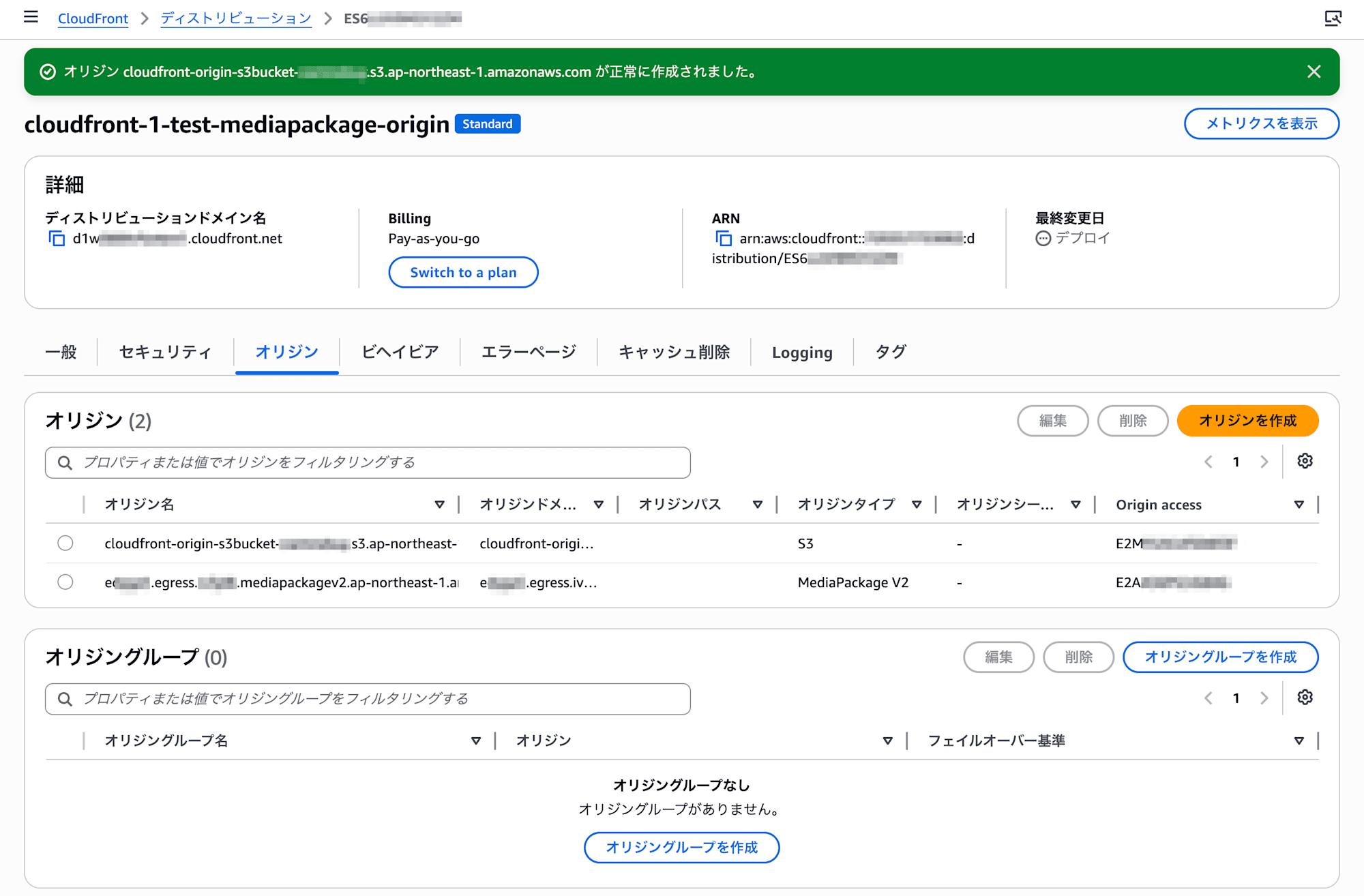Sort by オリジンタイプ column arrow
Image resolution: width=1364 pixels, height=896 pixels.
tap(916, 505)
